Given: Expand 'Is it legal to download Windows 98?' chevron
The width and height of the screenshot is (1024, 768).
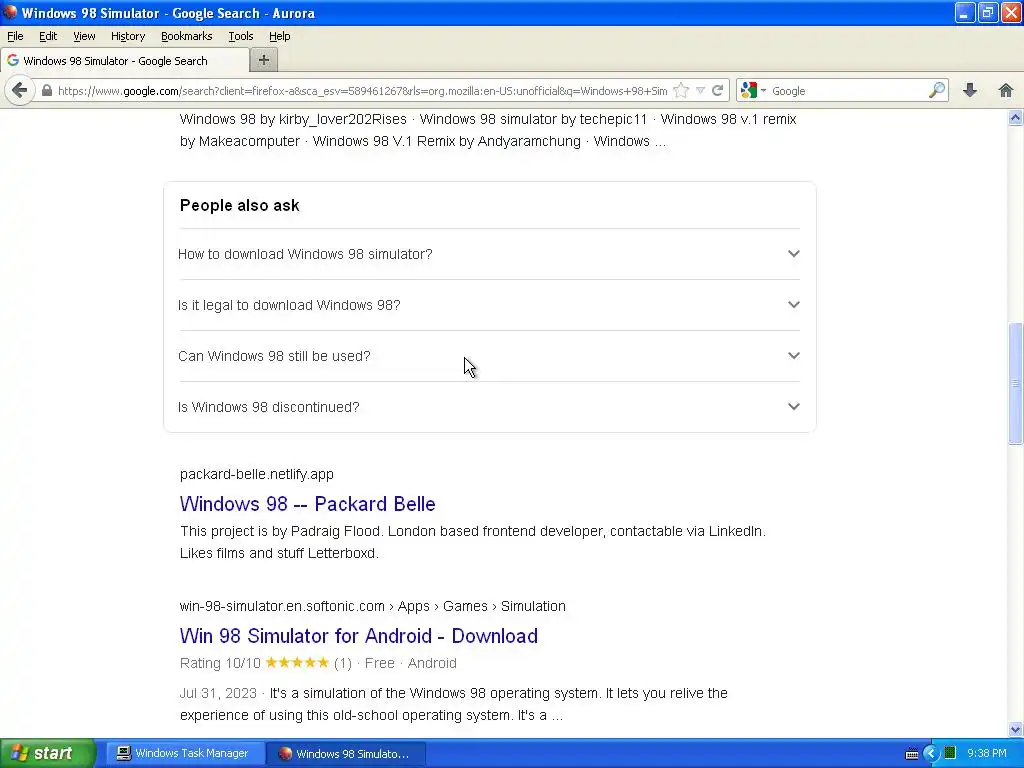Looking at the screenshot, I should click(x=793, y=304).
